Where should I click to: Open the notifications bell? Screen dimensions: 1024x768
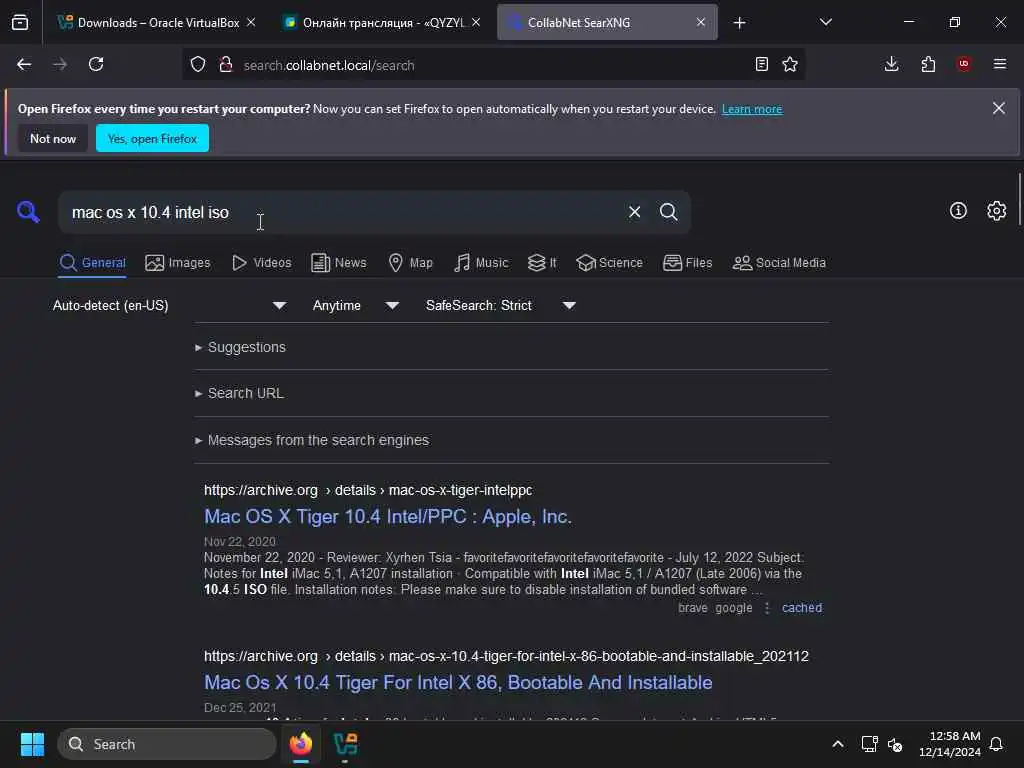coord(997,744)
